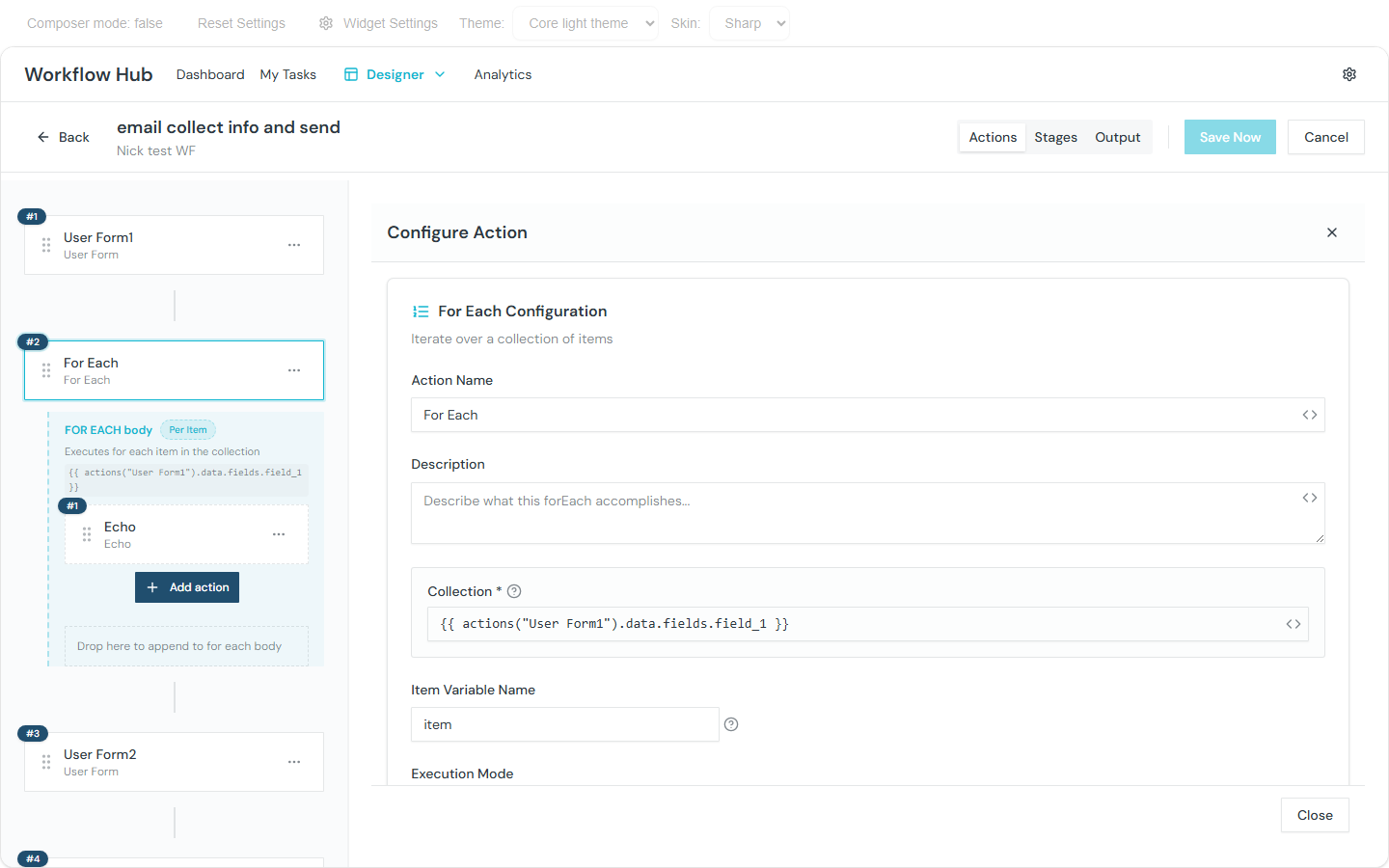Click the Action Name input field
This screenshot has height=868, width=1389.
868,415
